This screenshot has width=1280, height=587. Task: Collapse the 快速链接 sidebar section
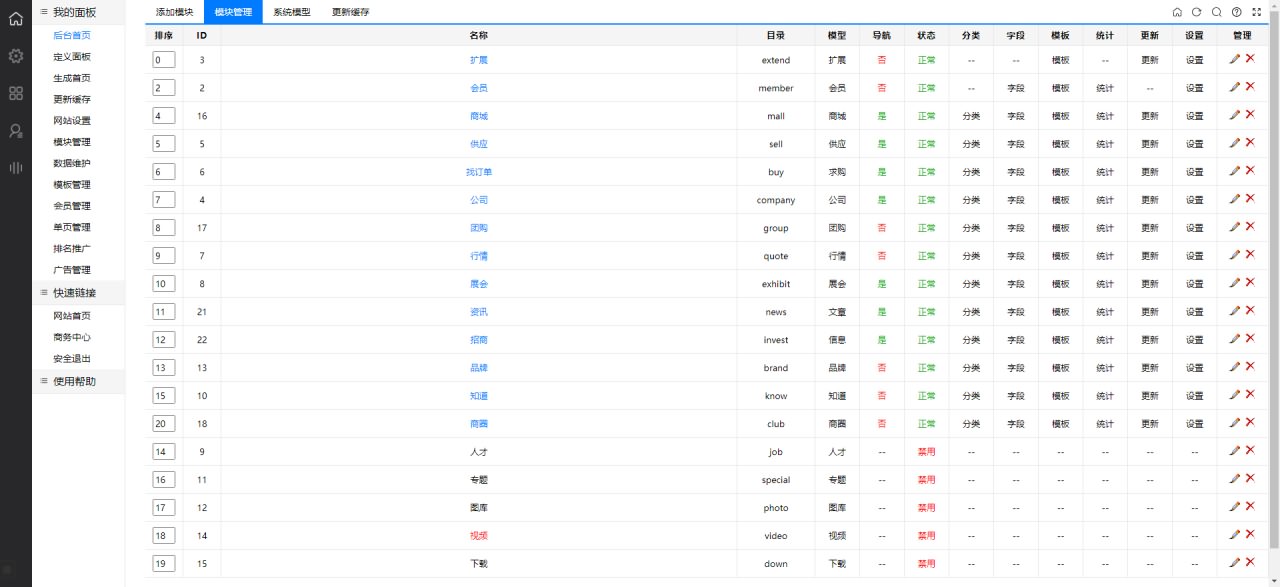tap(74, 293)
